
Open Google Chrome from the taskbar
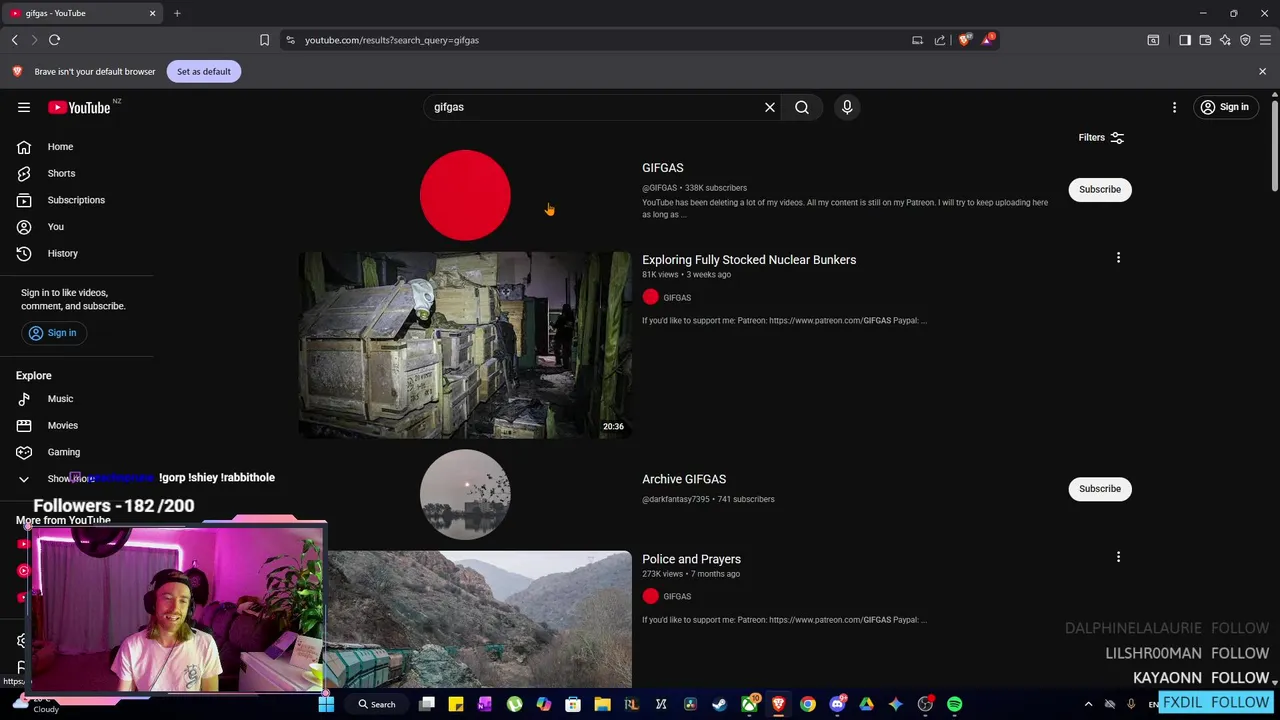807,704
